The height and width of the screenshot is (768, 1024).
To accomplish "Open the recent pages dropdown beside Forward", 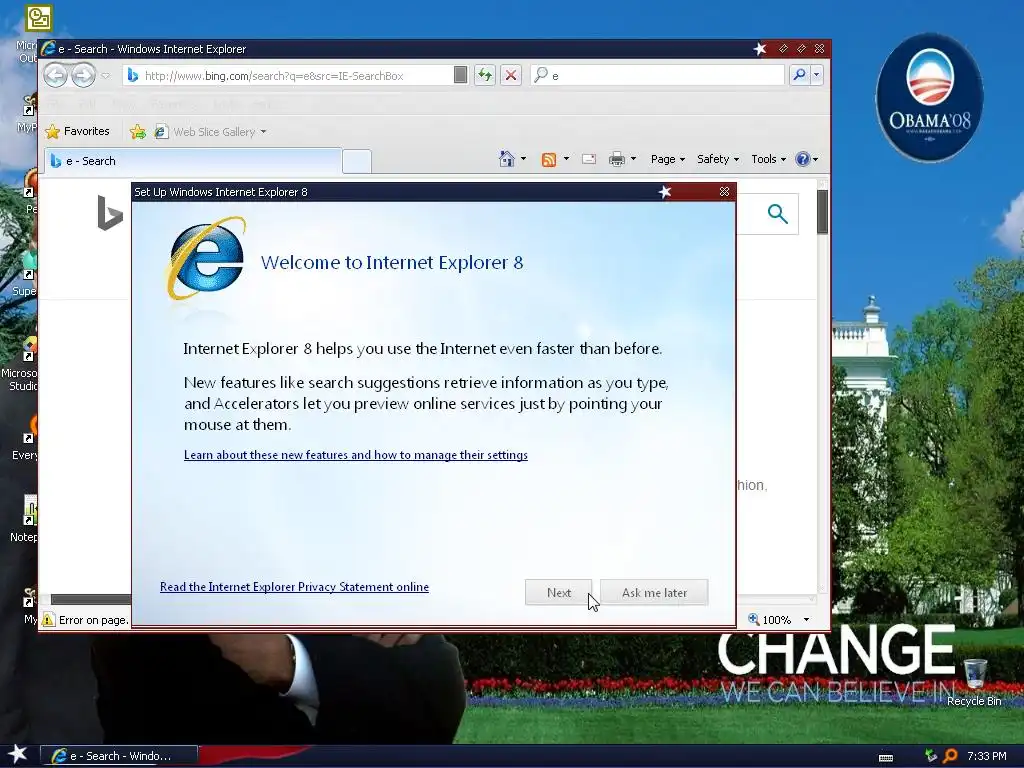I will (105, 76).
